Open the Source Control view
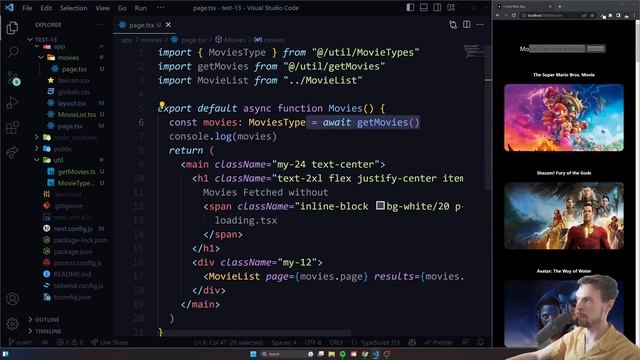The width and height of the screenshot is (640, 360). [13, 78]
